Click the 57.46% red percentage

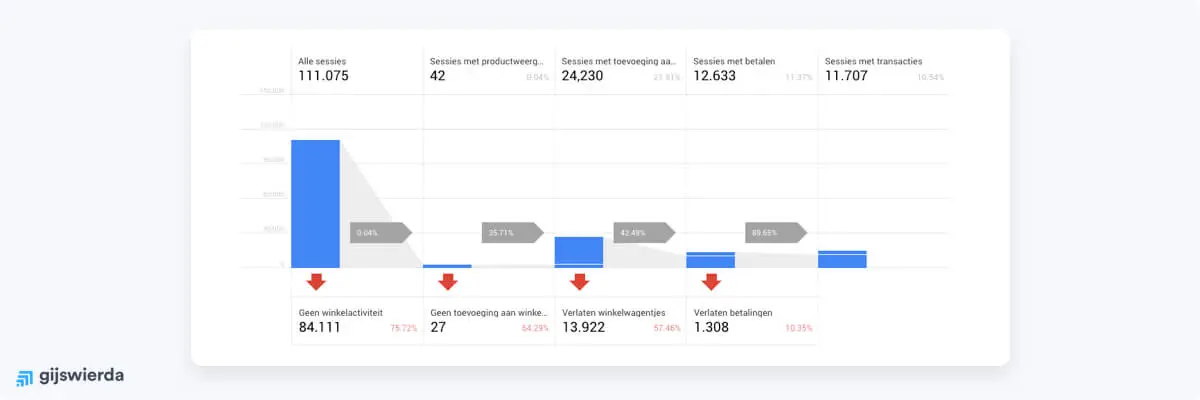coord(667,328)
